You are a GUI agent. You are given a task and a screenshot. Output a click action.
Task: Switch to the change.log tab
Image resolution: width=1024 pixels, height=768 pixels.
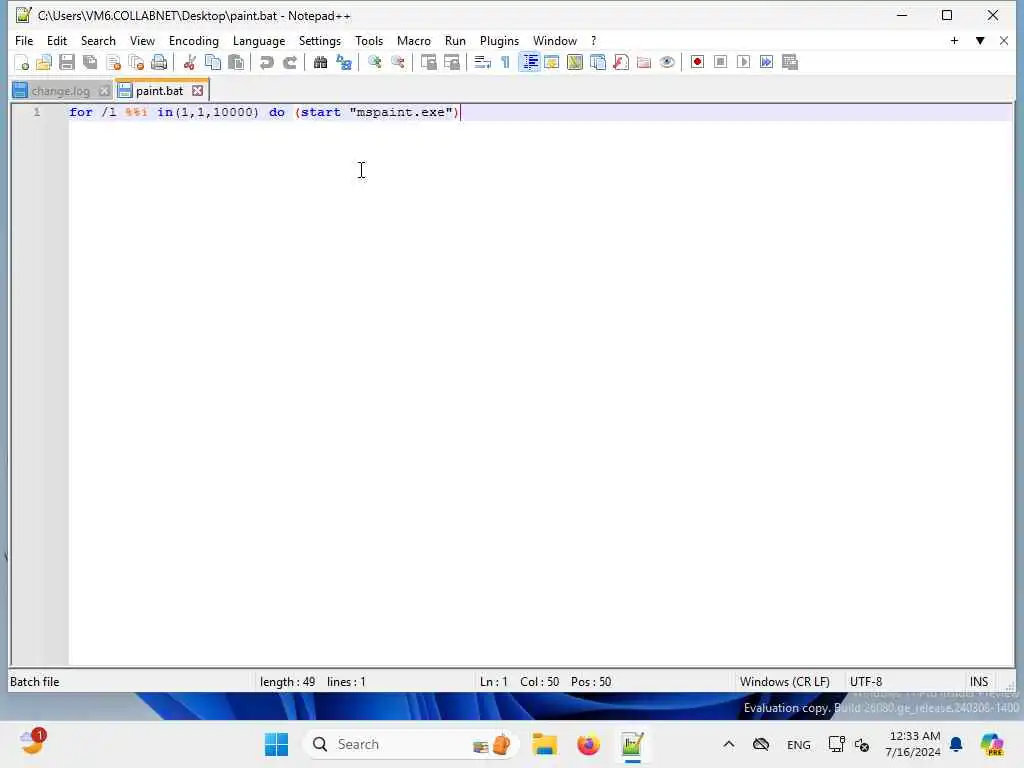(x=60, y=91)
